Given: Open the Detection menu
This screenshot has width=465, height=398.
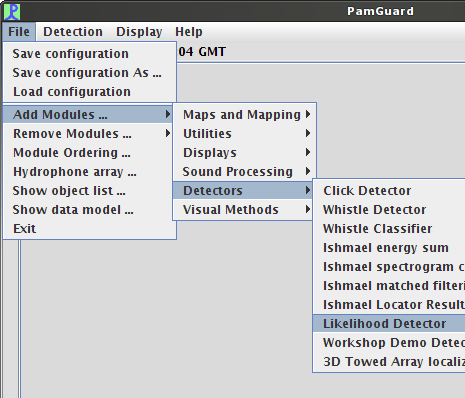Looking at the screenshot, I should click(73, 32).
